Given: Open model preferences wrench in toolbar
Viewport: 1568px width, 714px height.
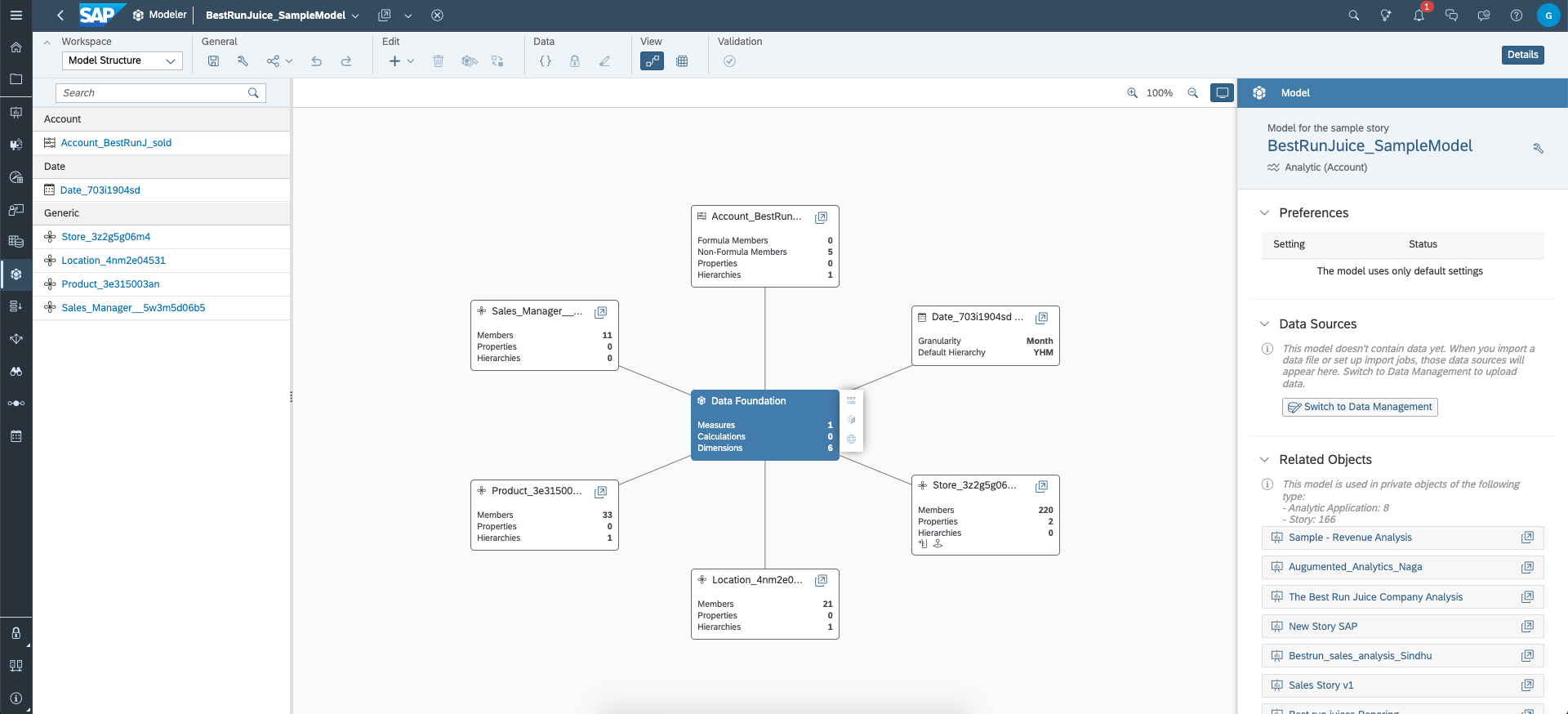Looking at the screenshot, I should click(x=243, y=61).
